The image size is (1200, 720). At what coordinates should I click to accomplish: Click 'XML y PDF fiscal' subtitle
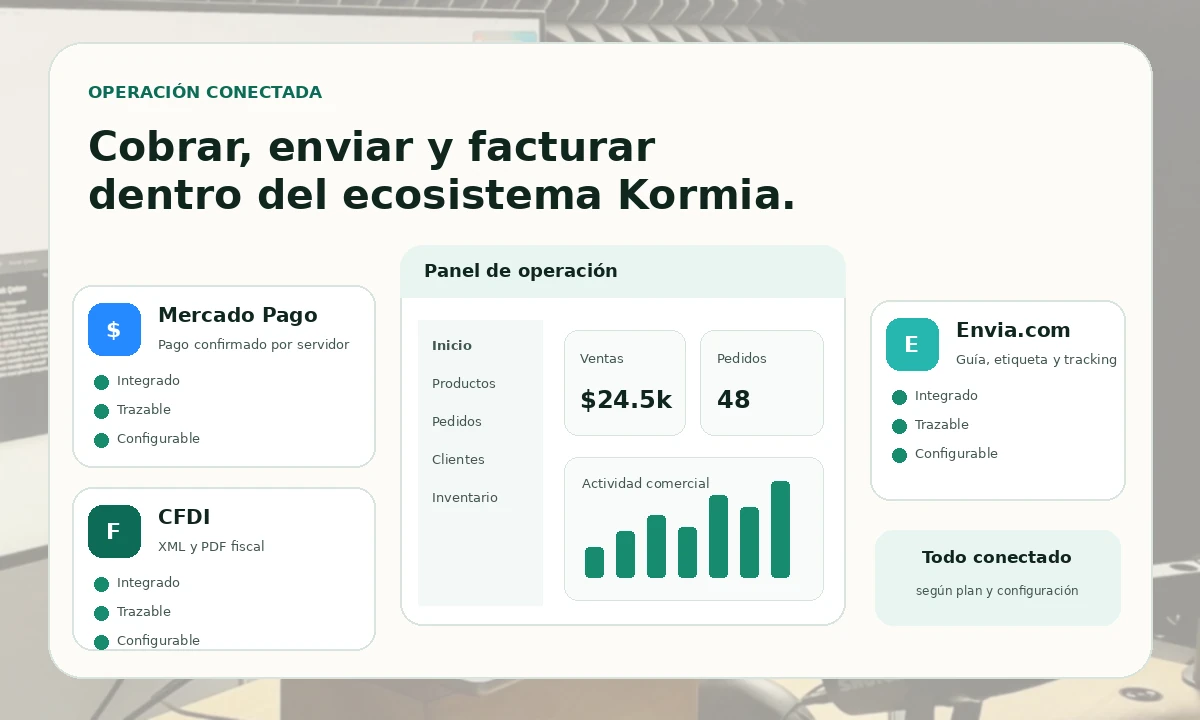[211, 547]
